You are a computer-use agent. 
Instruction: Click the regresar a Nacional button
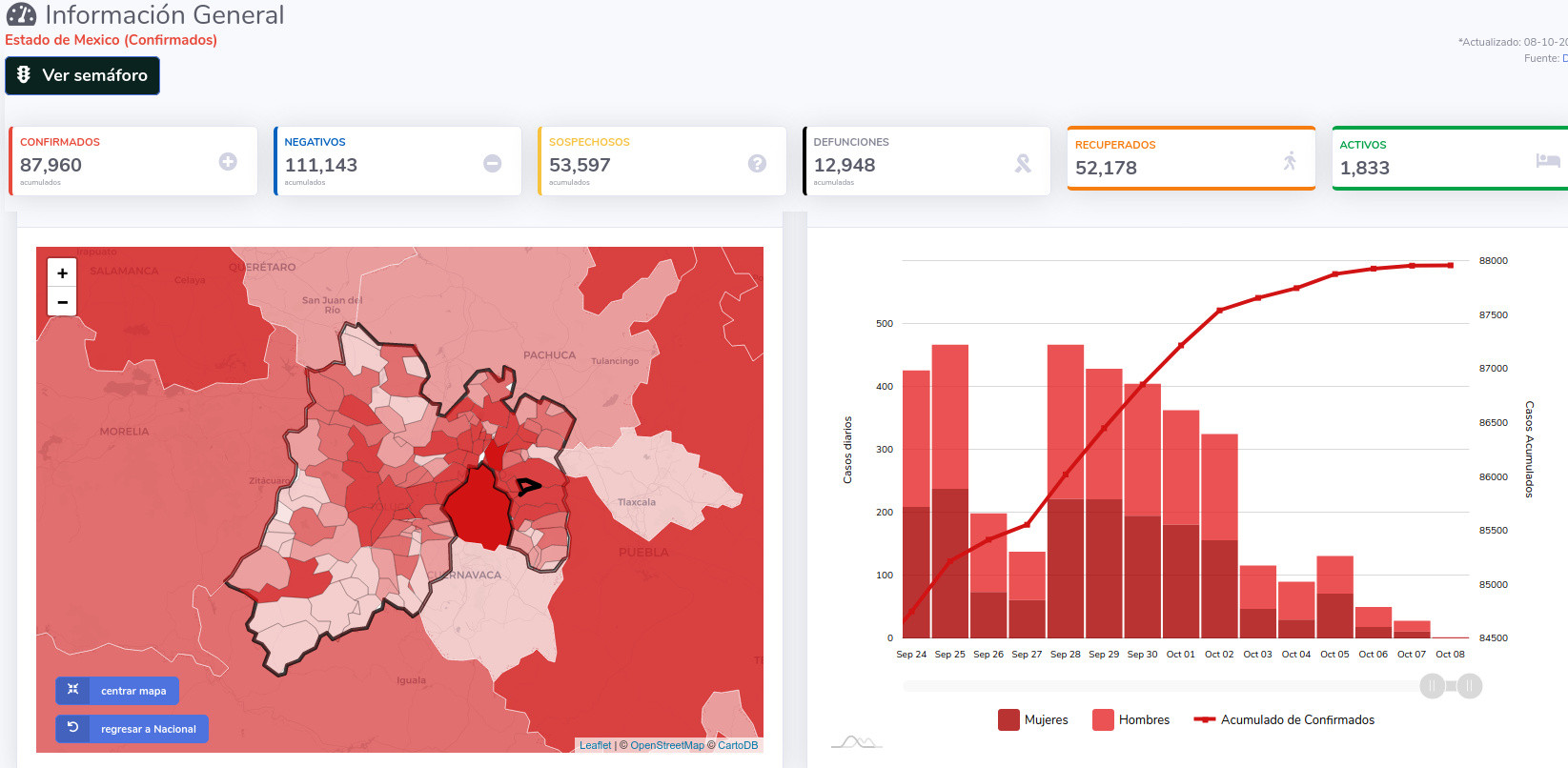[x=132, y=729]
